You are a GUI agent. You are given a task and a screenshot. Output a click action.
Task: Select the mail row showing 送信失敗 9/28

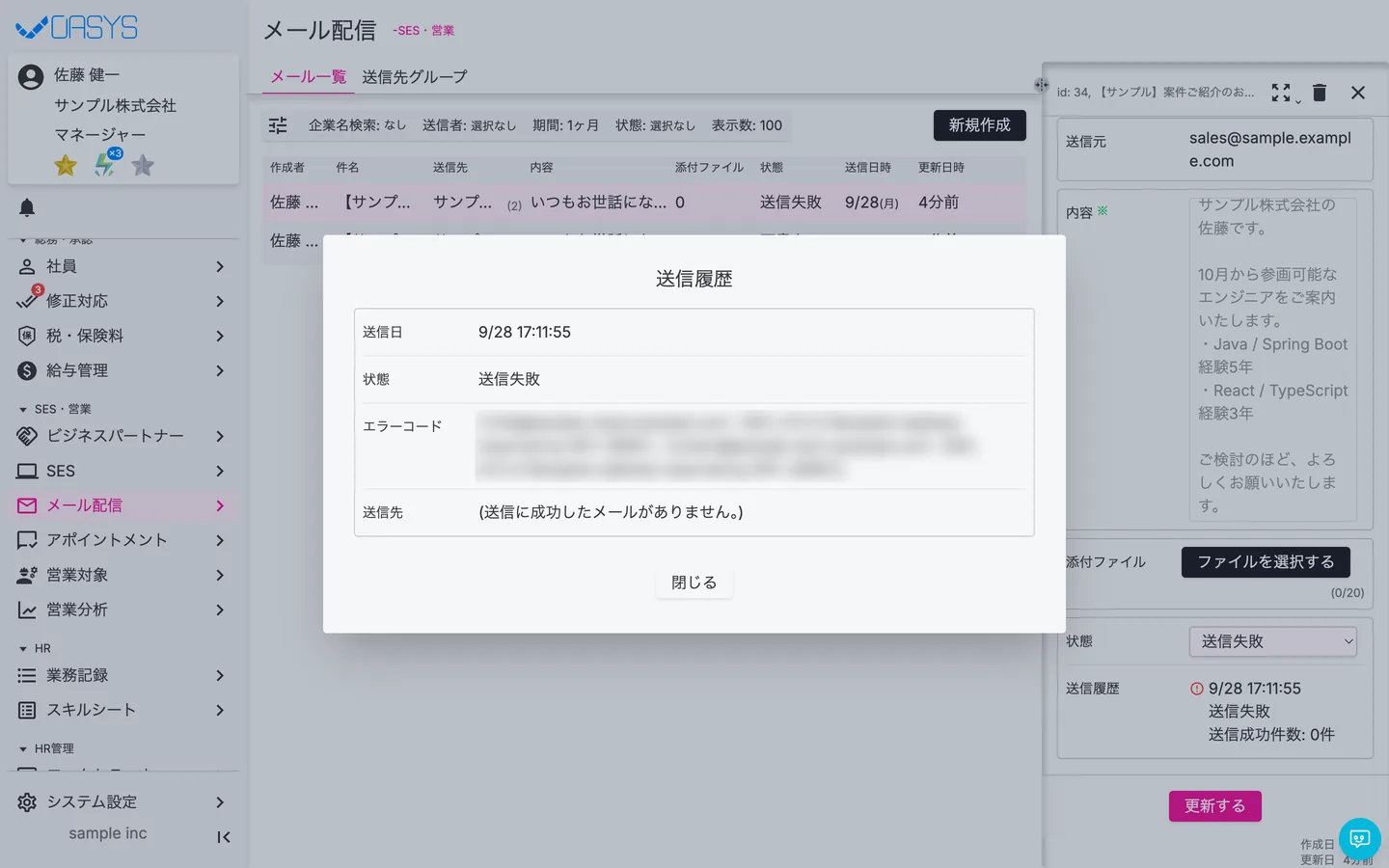(644, 203)
